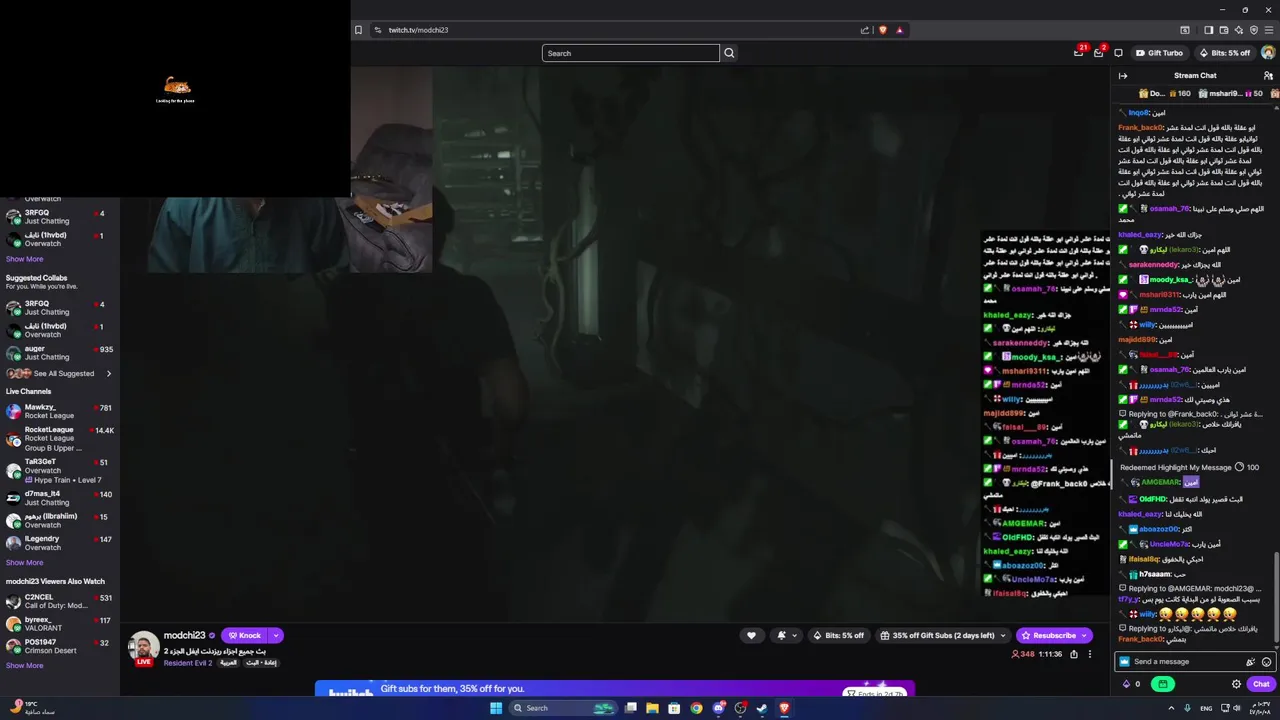
Task: Click the modchi23 streamer avatar
Action: coord(144,646)
